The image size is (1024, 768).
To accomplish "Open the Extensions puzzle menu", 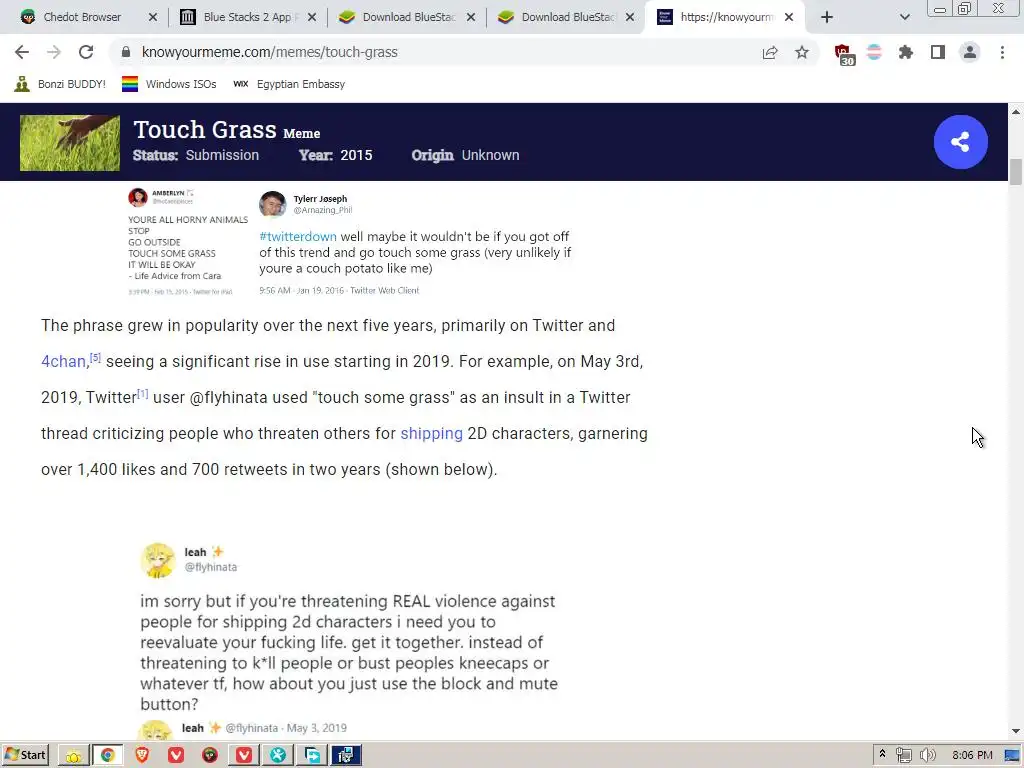I will click(906, 52).
